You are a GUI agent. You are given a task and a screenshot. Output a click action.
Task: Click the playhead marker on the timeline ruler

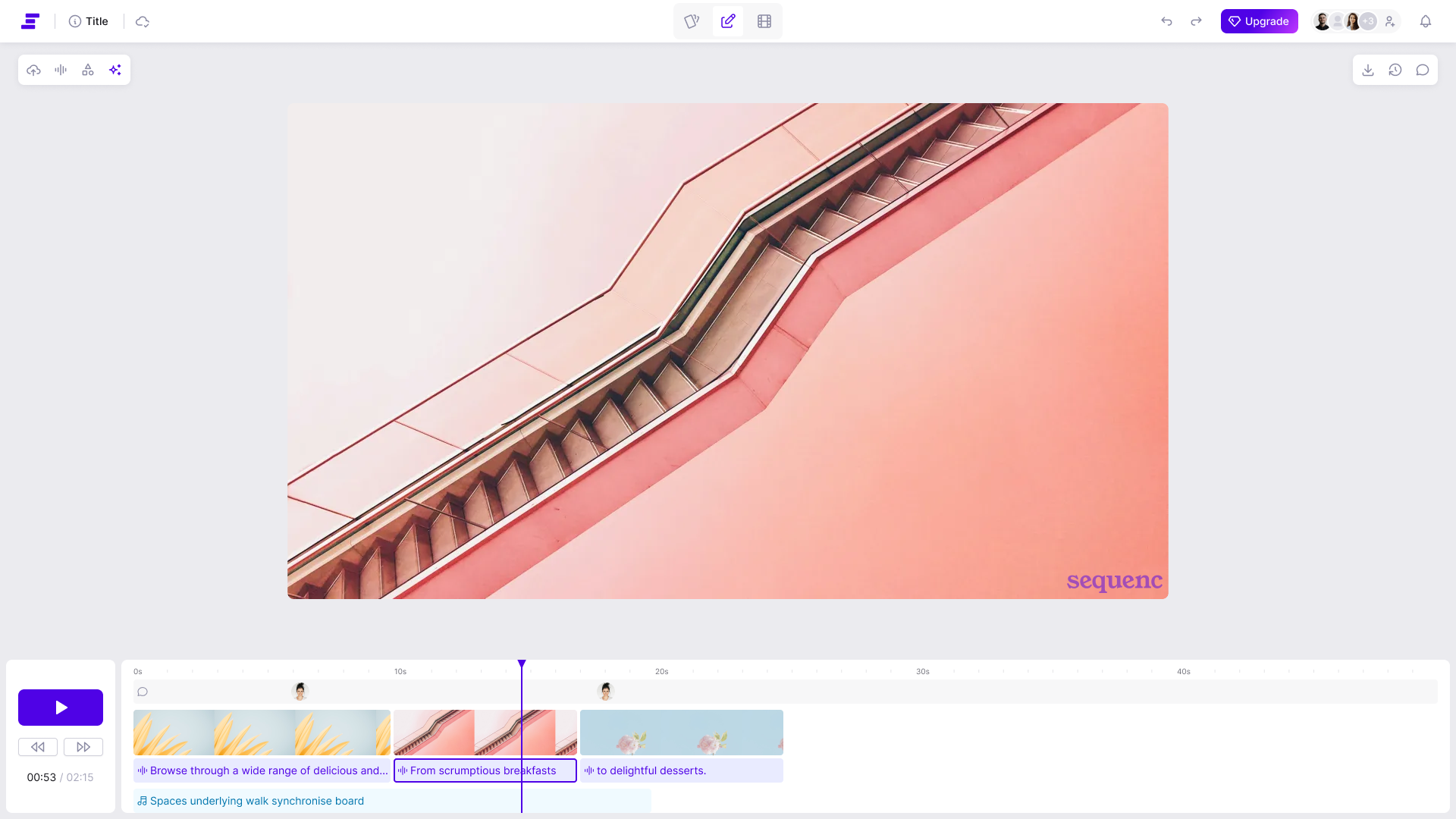[522, 663]
